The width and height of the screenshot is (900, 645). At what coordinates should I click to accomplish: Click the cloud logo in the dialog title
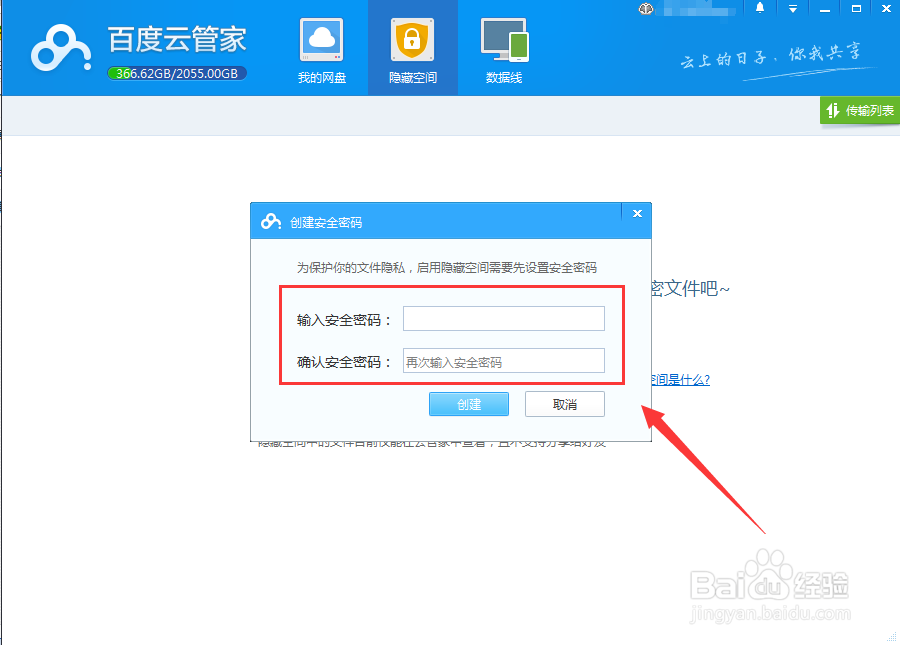271,222
